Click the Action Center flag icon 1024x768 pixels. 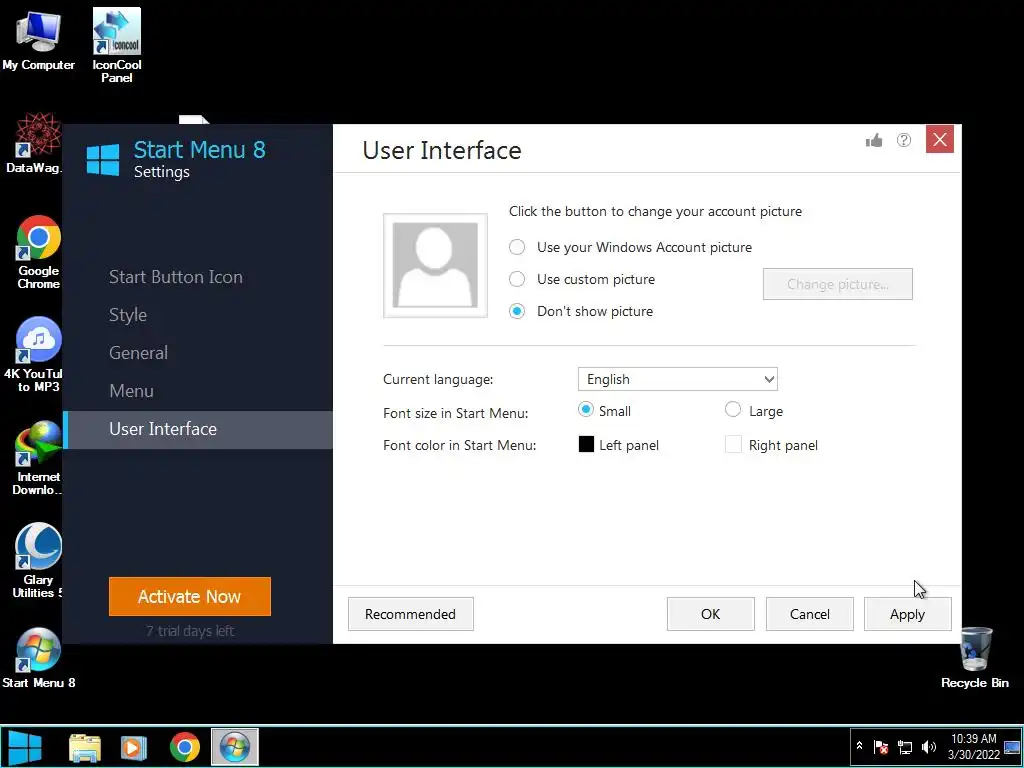[x=881, y=746]
